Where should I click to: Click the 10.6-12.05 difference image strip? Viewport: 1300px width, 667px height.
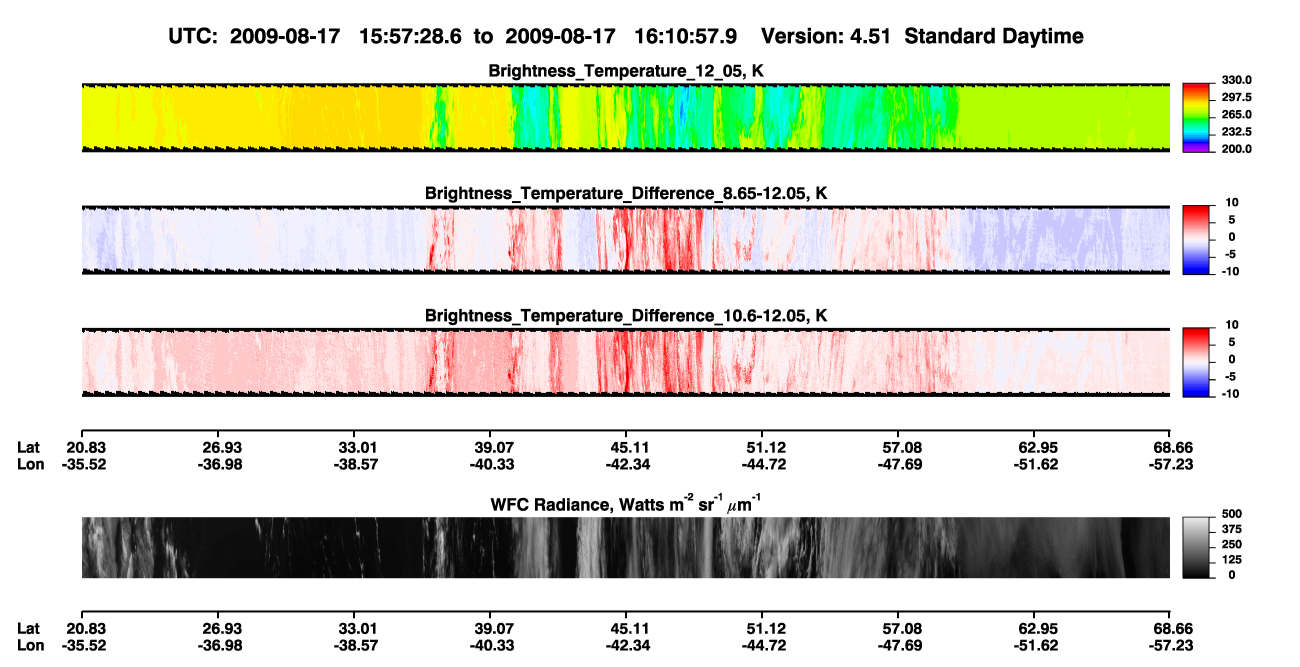click(x=626, y=363)
